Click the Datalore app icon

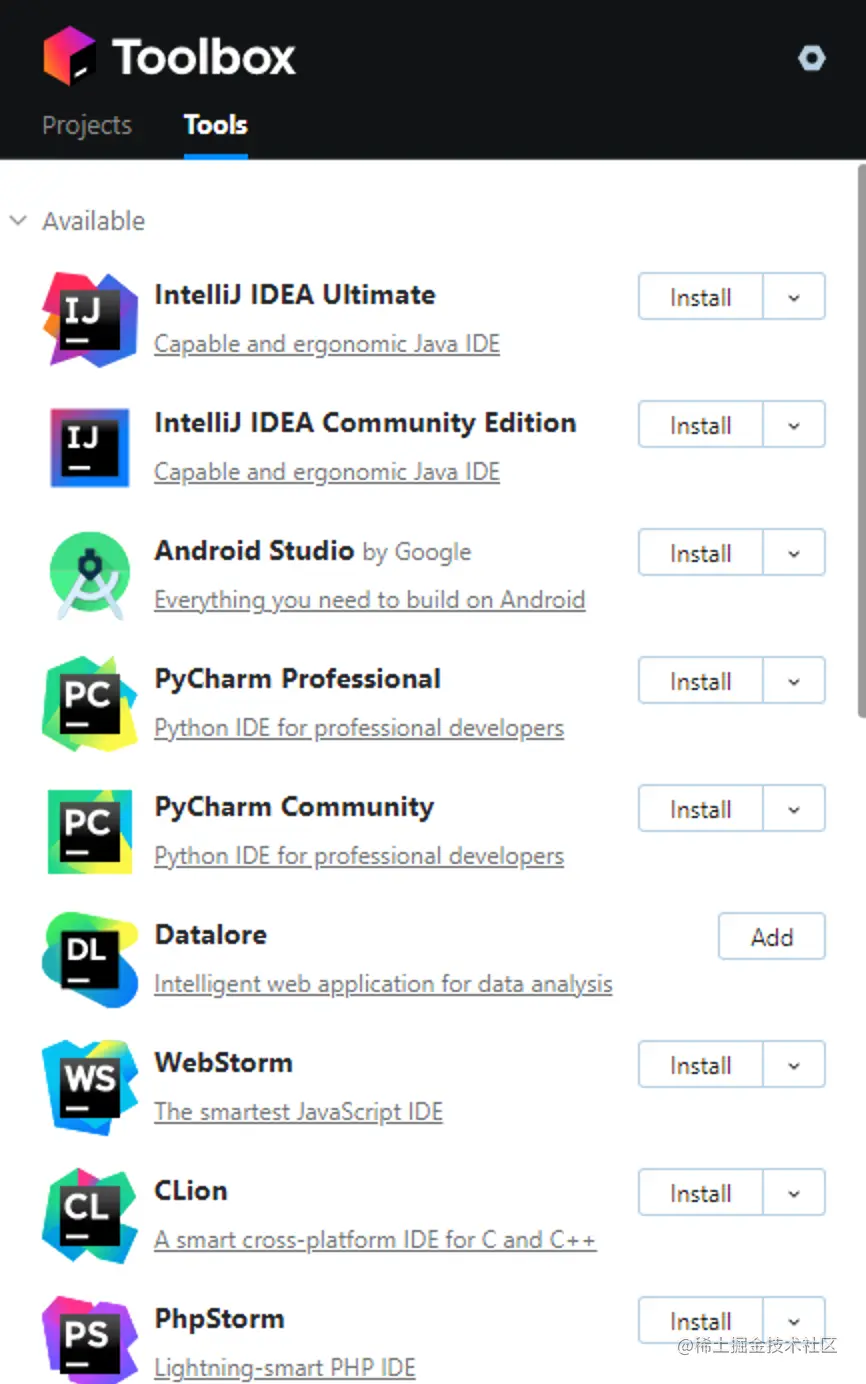point(90,959)
